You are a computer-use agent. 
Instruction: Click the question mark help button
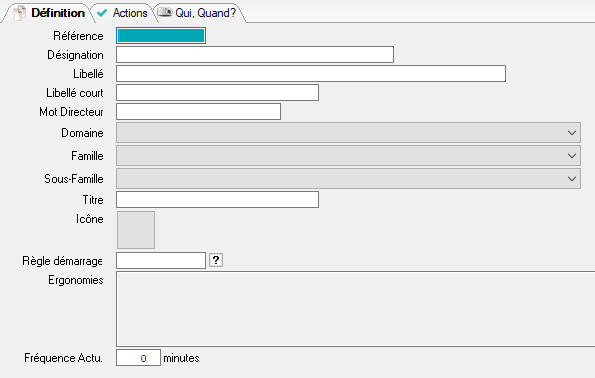[216, 260]
